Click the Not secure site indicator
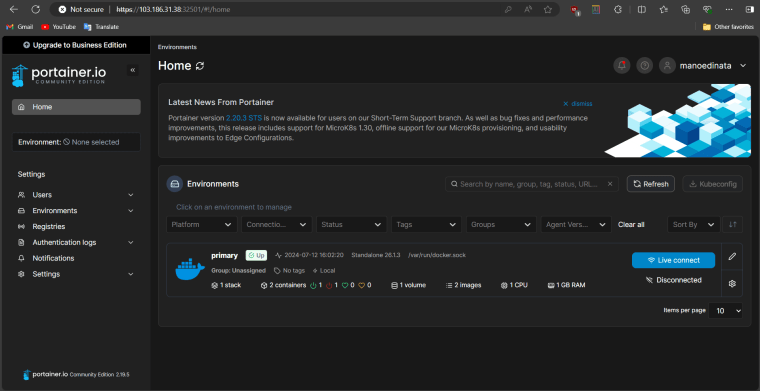The height and width of the screenshot is (391, 760). (81, 9)
